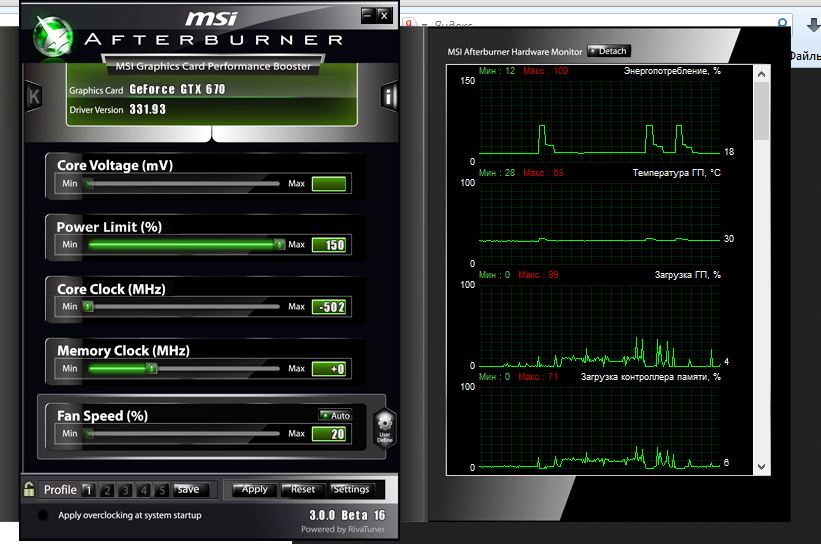Viewport: 821px width, 544px height.
Task: Open the information i side button
Action: pos(388,95)
